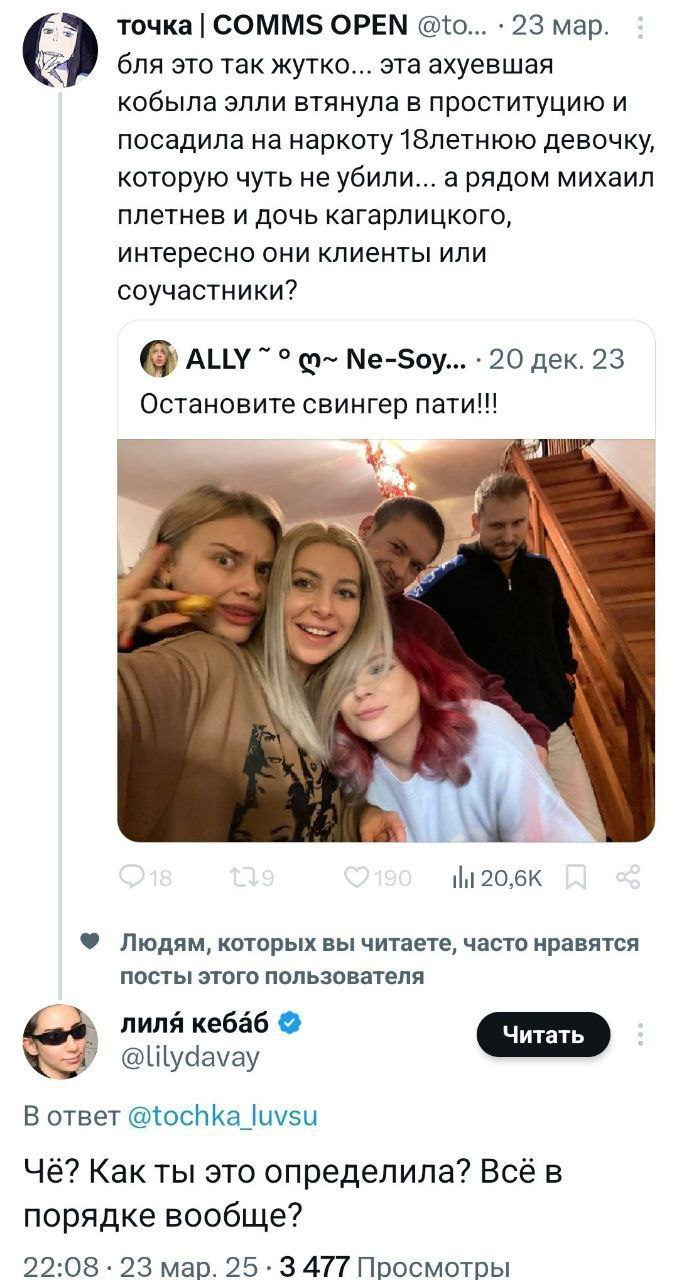Tap the small heart icon beside the recommendation note
This screenshot has width=678, height=1280.
point(90,943)
